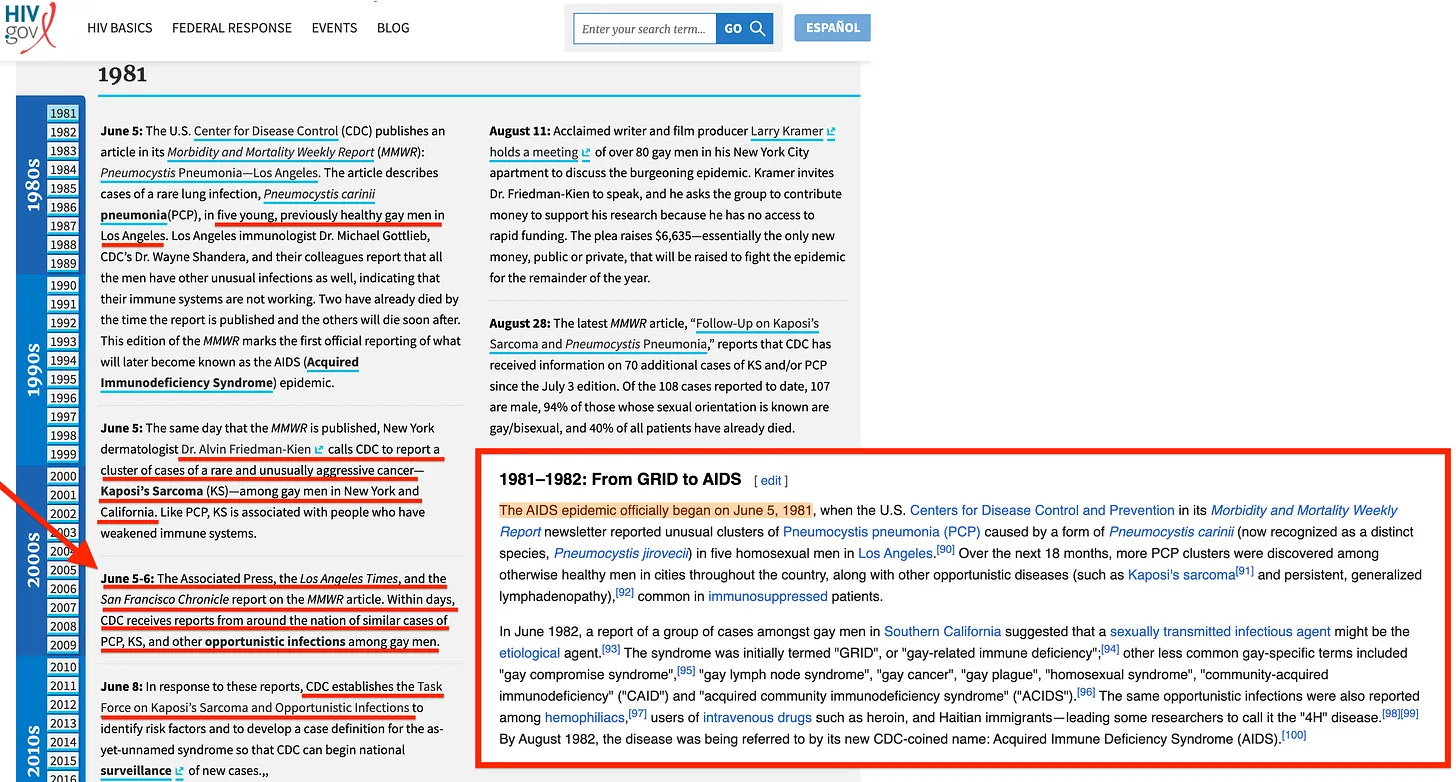Viewport: 1456px width, 782px height.
Task: Click the 1980s decade label
Action: (32, 187)
